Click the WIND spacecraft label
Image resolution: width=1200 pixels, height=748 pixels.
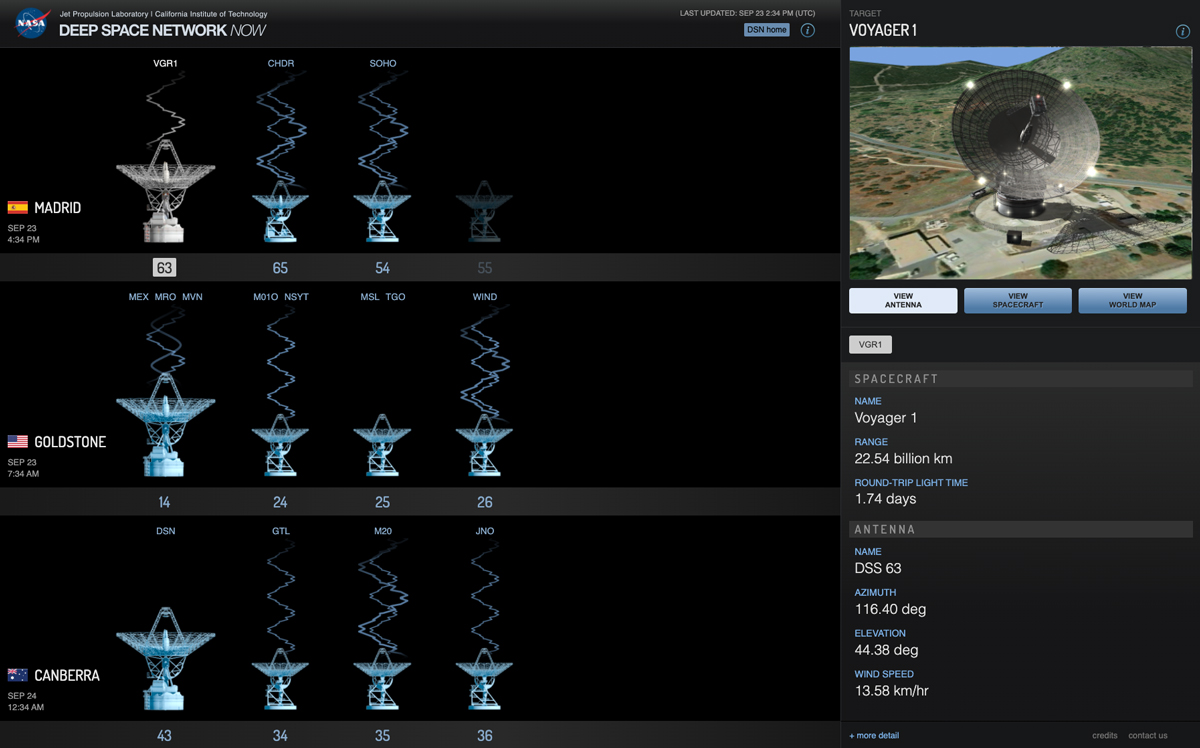tap(485, 297)
